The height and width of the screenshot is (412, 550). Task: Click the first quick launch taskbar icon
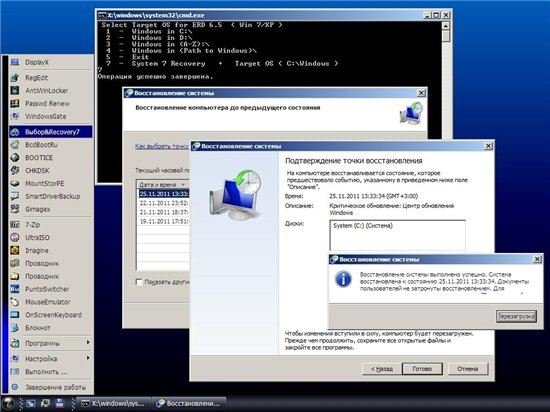31,403
